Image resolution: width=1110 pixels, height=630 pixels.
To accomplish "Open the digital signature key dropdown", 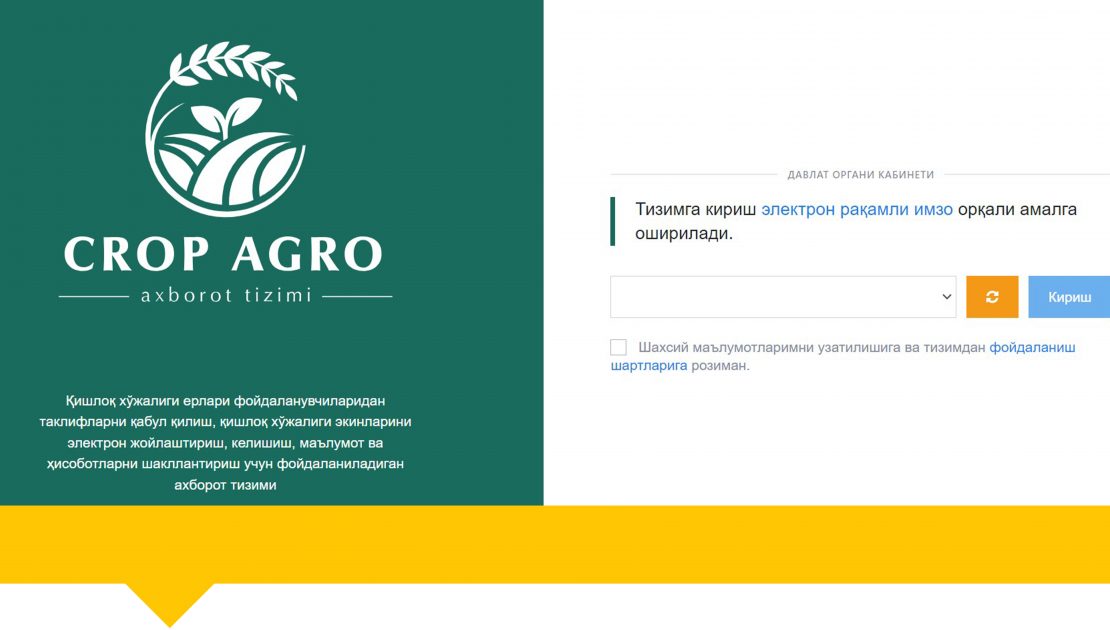I will coord(782,297).
